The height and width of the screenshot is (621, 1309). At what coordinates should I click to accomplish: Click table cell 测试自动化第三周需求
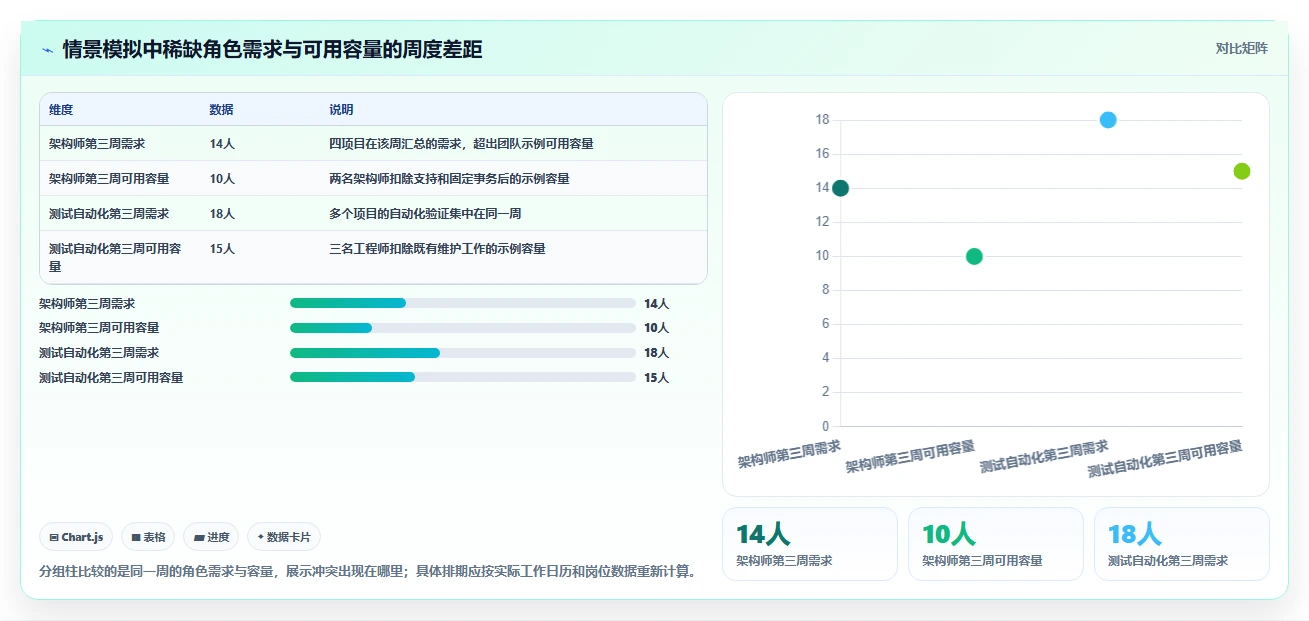click(x=109, y=214)
